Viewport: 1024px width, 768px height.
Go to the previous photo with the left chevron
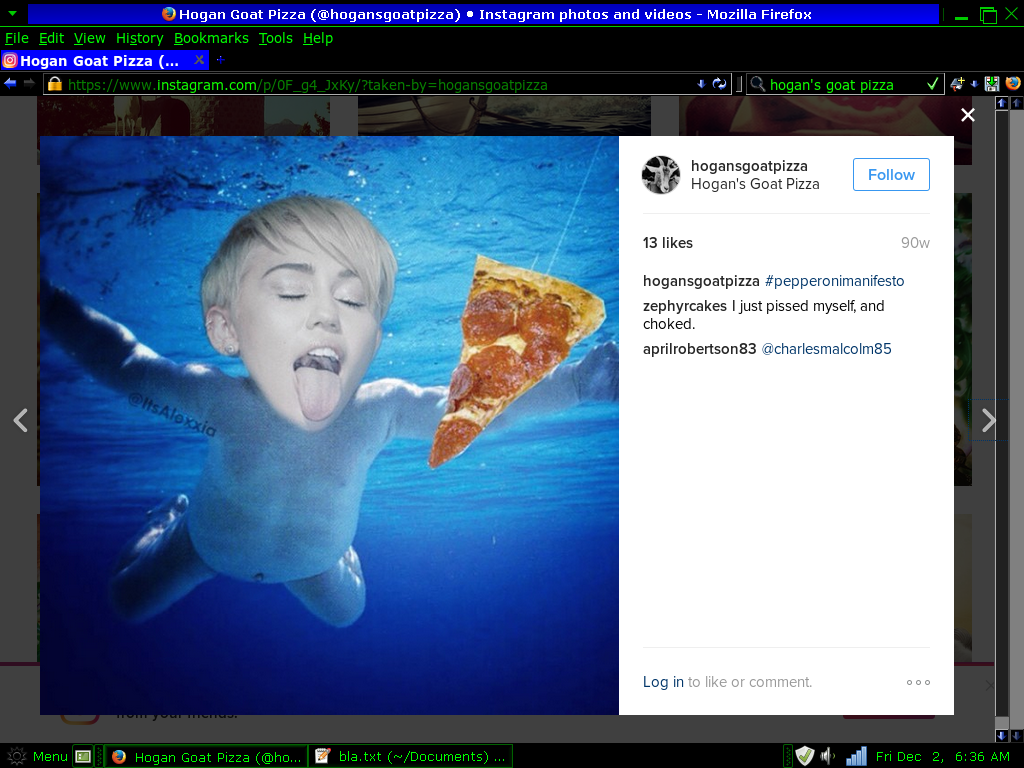click(21, 420)
